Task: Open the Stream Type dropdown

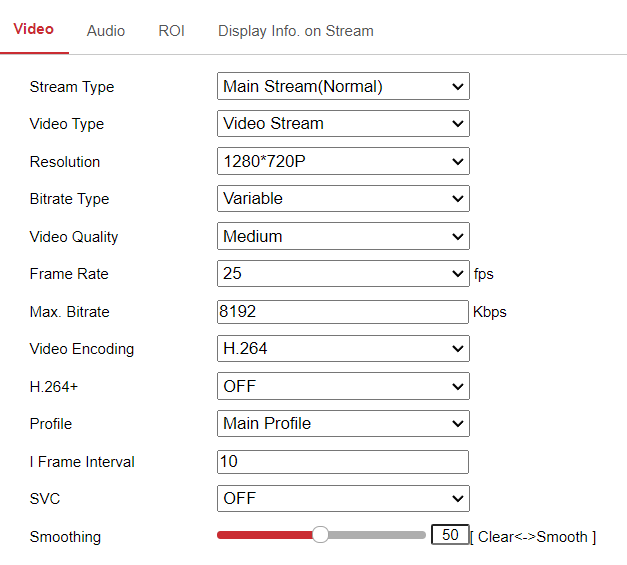Action: point(343,86)
